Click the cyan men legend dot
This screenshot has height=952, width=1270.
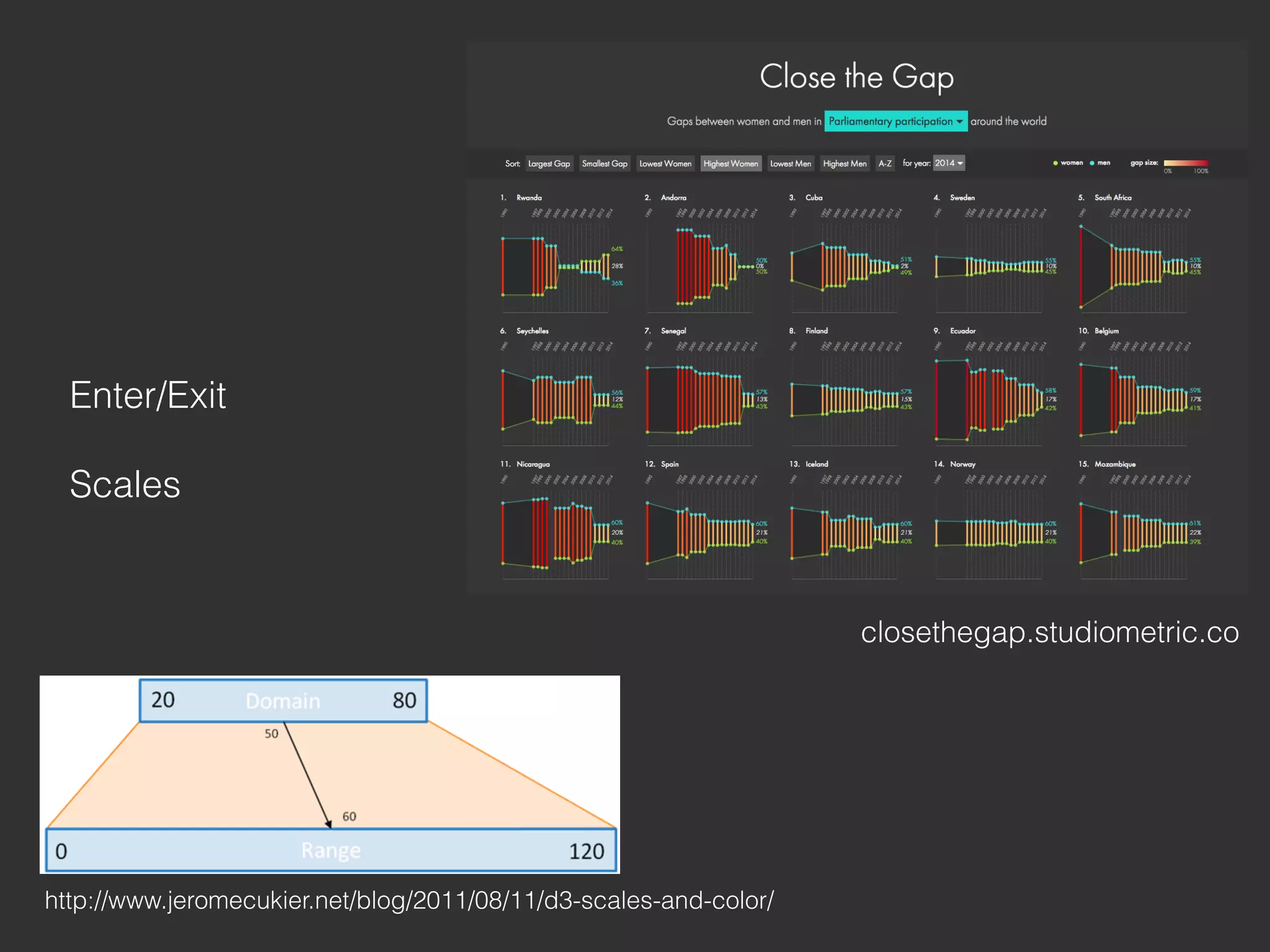coord(1092,163)
